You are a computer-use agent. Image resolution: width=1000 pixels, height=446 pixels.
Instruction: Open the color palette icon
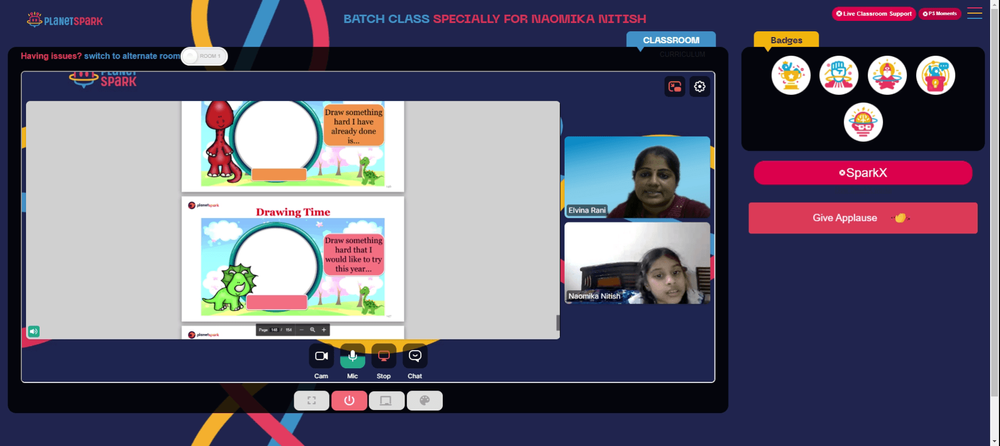425,401
